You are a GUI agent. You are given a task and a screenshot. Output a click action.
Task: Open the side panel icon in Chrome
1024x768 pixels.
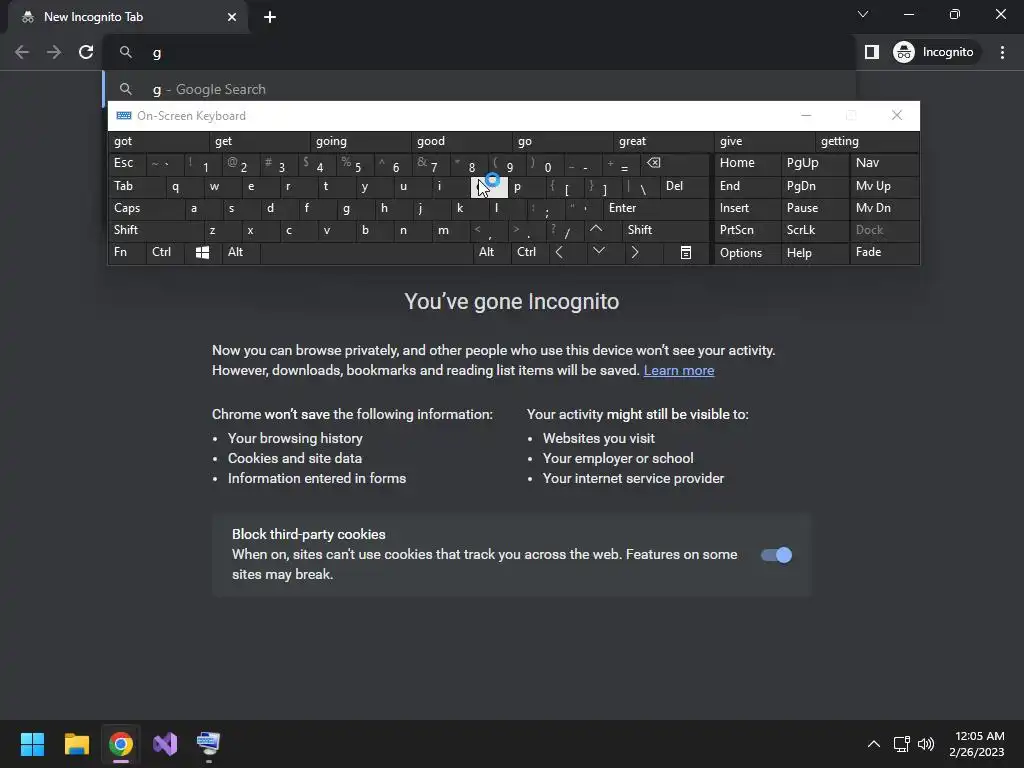[x=871, y=52]
